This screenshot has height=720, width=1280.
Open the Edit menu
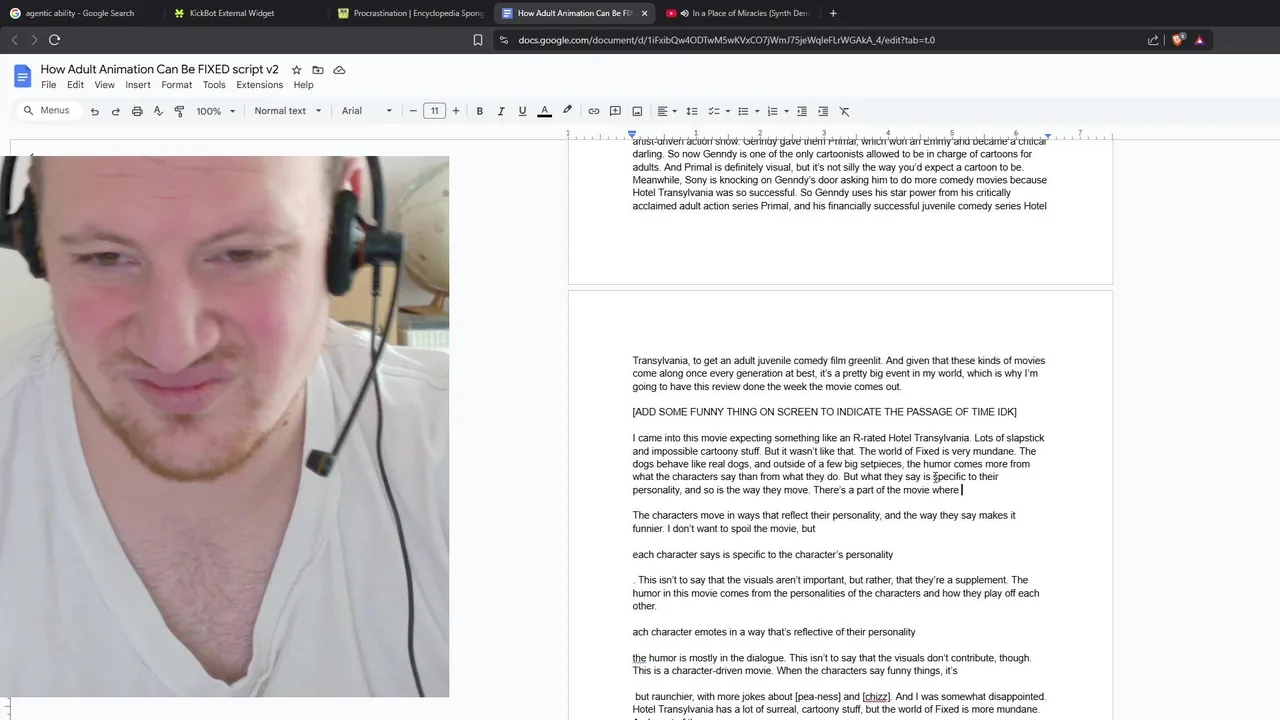(x=75, y=85)
